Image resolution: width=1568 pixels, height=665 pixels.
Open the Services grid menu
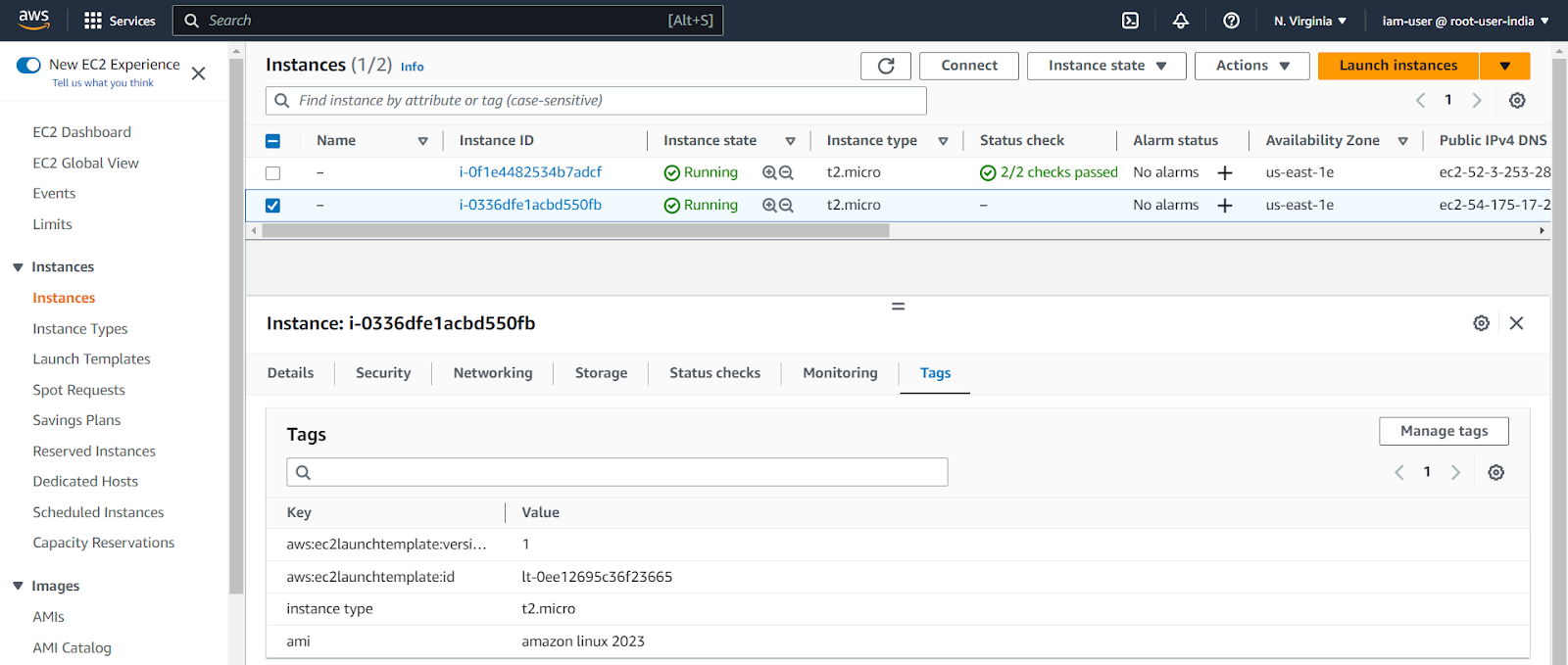pyautogui.click(x=120, y=21)
